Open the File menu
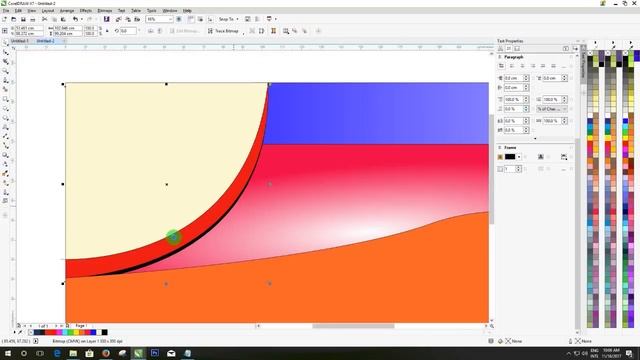The height and width of the screenshot is (360, 640). [6, 11]
